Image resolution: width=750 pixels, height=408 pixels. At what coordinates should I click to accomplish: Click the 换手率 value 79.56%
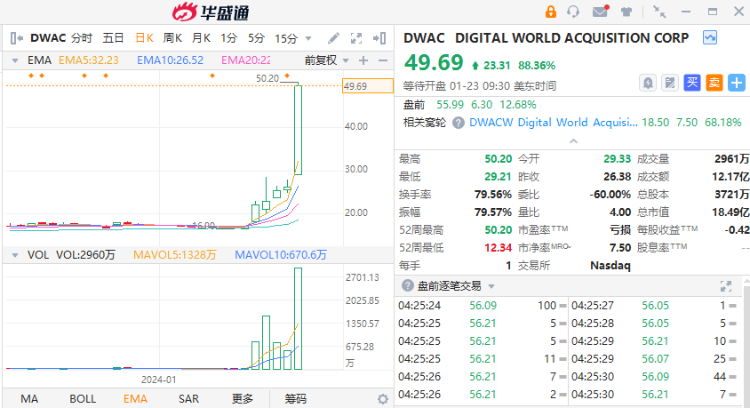click(x=493, y=195)
